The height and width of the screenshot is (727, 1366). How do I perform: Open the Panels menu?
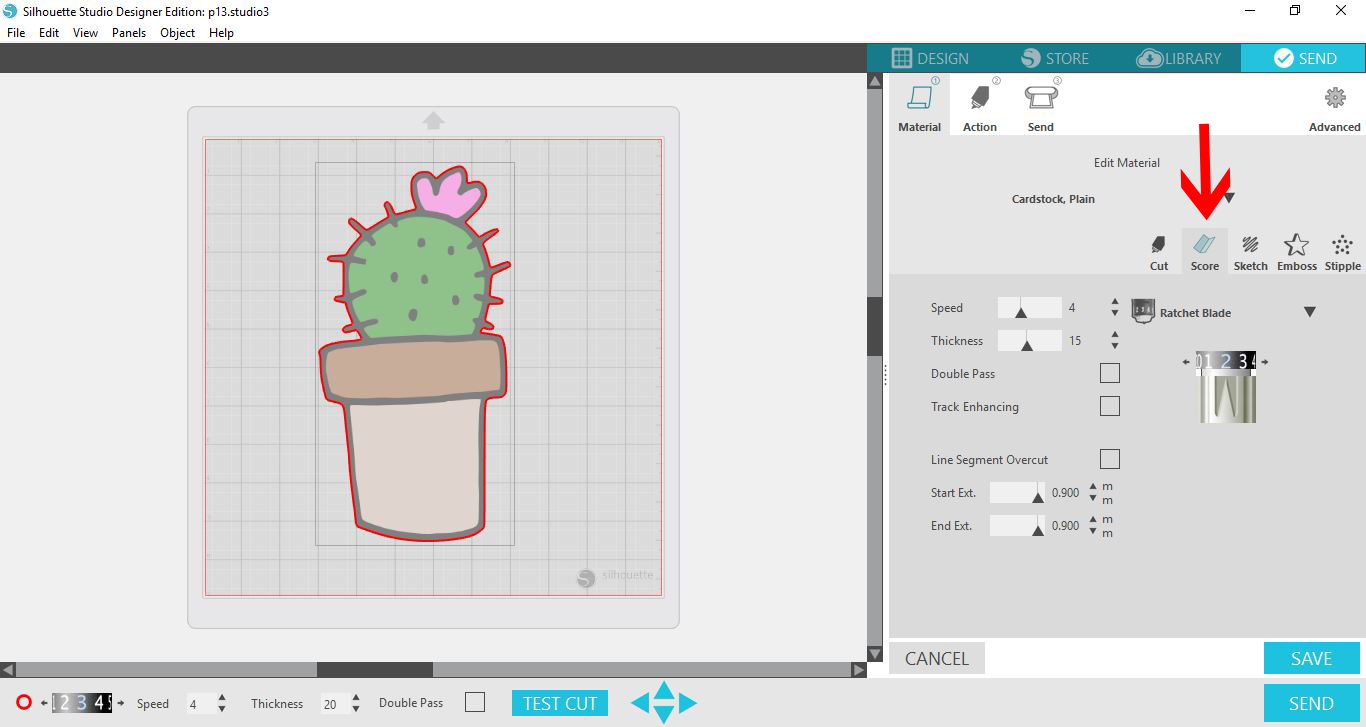[128, 33]
